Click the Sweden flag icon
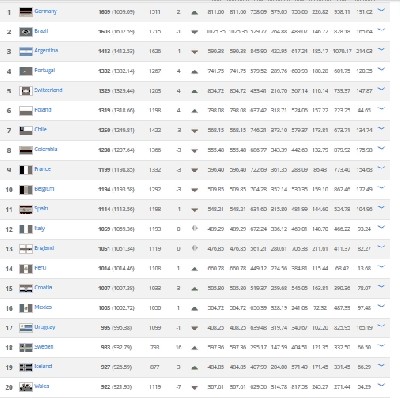Viewport: 400px width, 398px height. coord(26,348)
